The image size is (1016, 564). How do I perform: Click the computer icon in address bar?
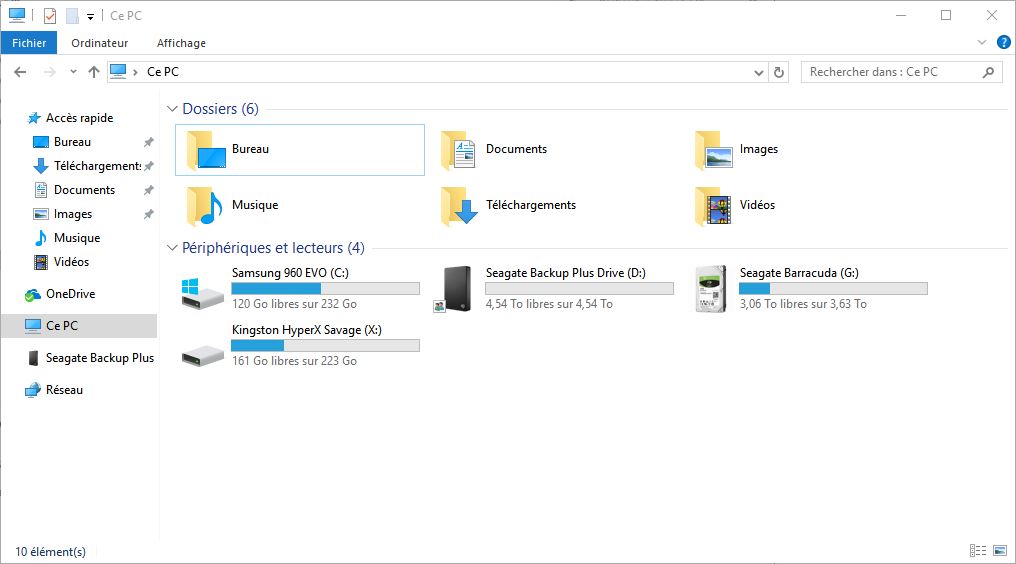click(x=118, y=72)
